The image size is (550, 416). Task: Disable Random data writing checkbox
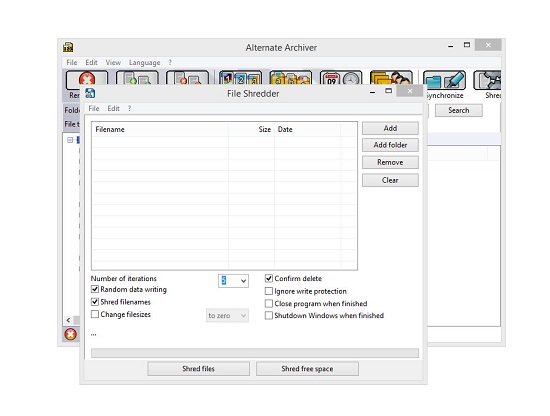click(95, 289)
